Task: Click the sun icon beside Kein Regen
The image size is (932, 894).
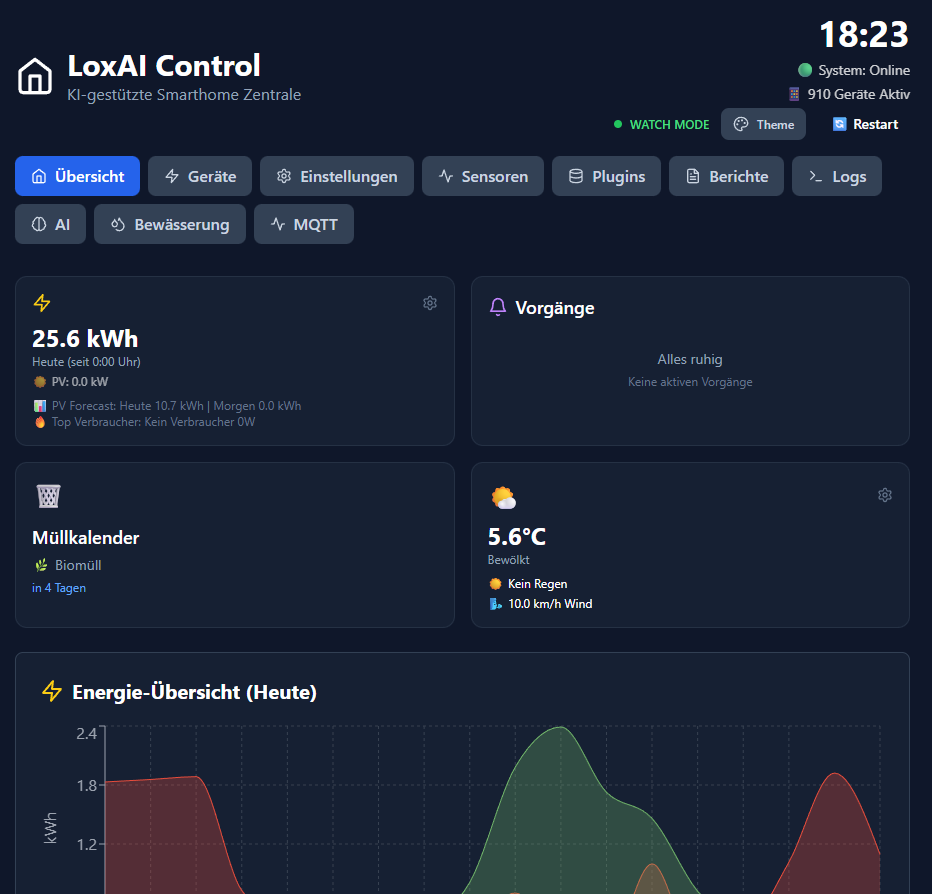Action: (x=495, y=584)
